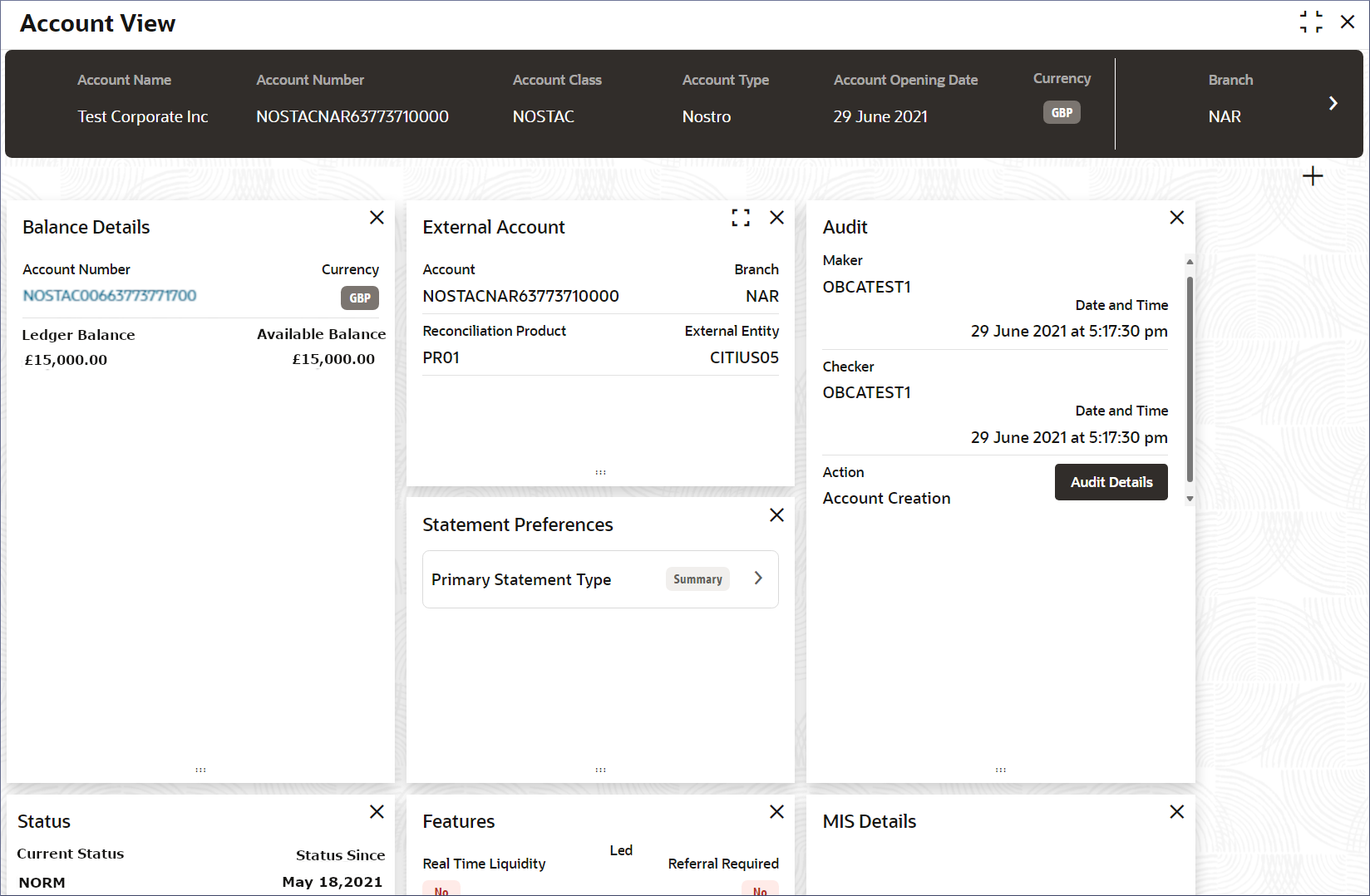Click the Audit Details button
This screenshot has height=896, width=1370.
click(1111, 482)
